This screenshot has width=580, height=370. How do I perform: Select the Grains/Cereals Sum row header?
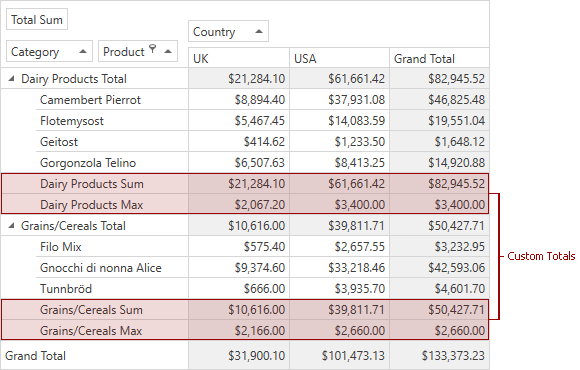pos(112,309)
